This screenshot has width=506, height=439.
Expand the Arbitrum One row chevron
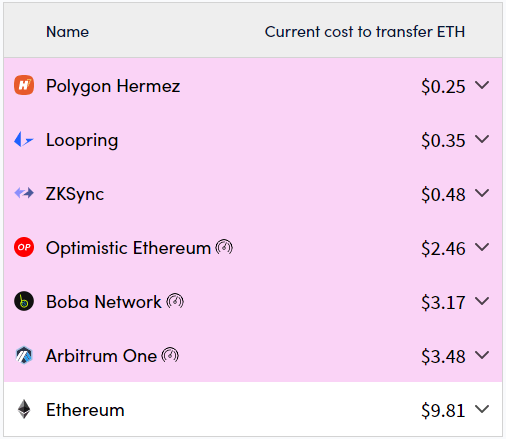click(482, 355)
